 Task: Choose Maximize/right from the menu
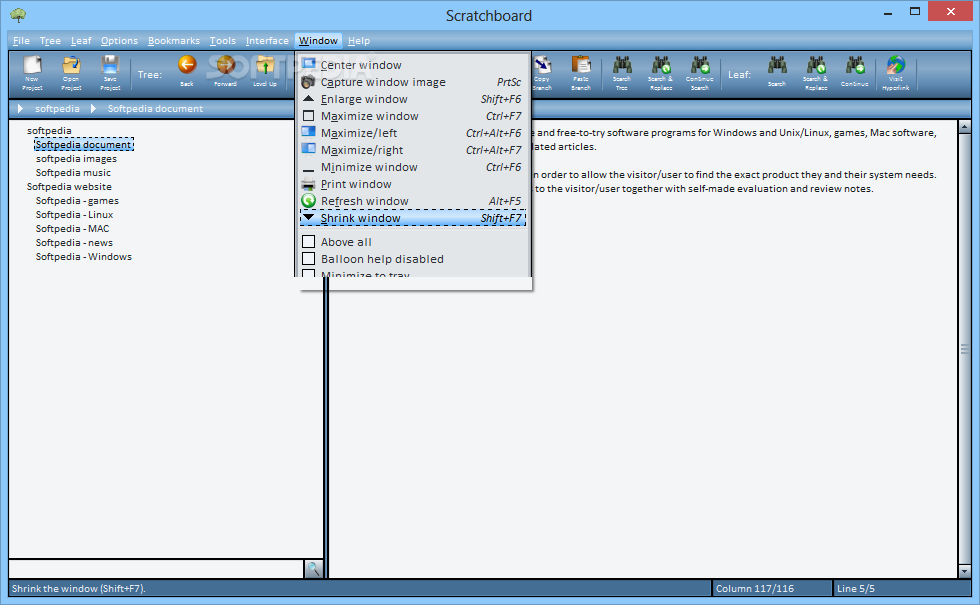tap(413, 150)
